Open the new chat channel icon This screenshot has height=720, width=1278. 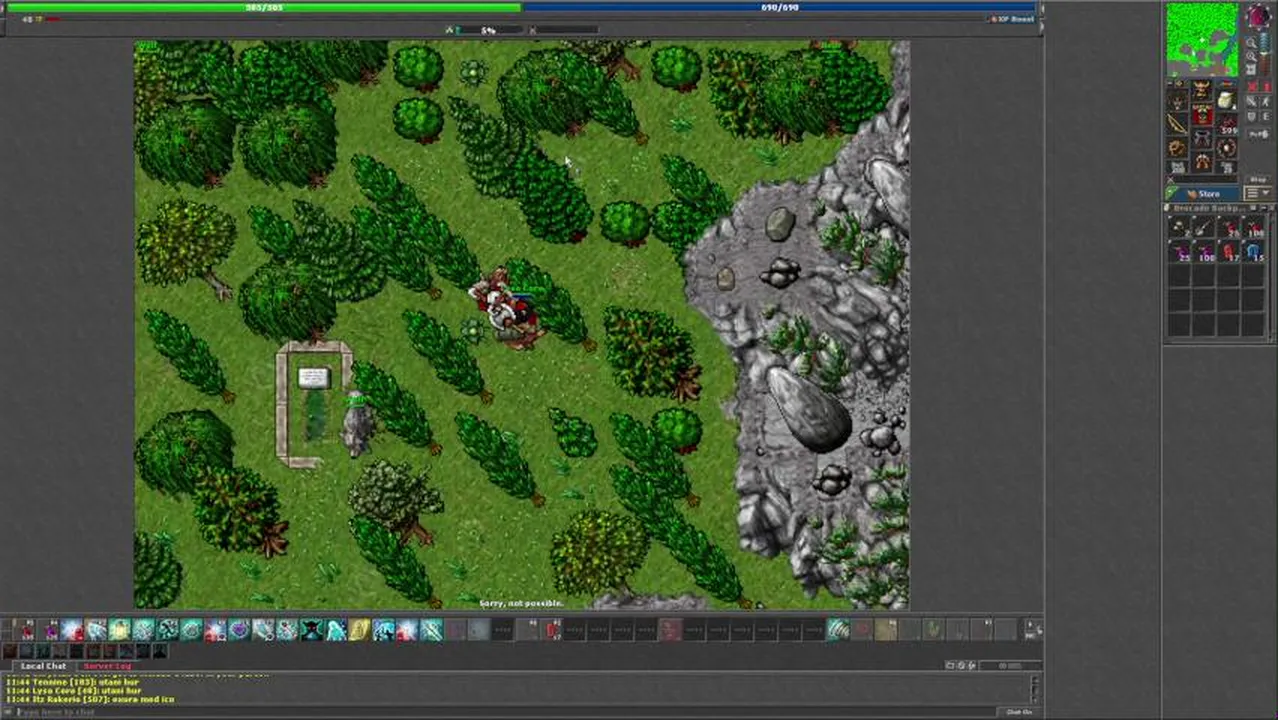[949, 665]
